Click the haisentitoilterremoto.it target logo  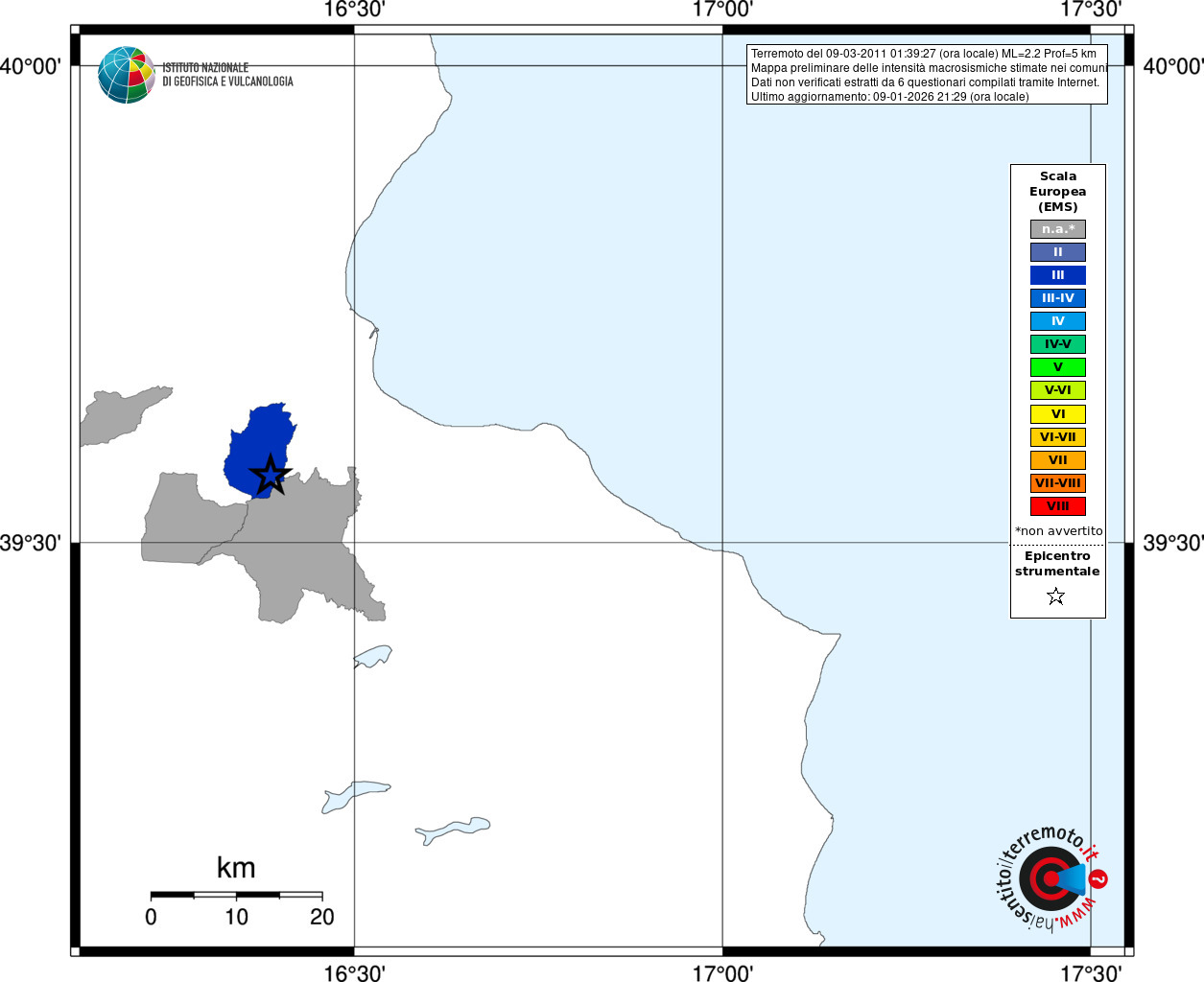click(x=1052, y=878)
